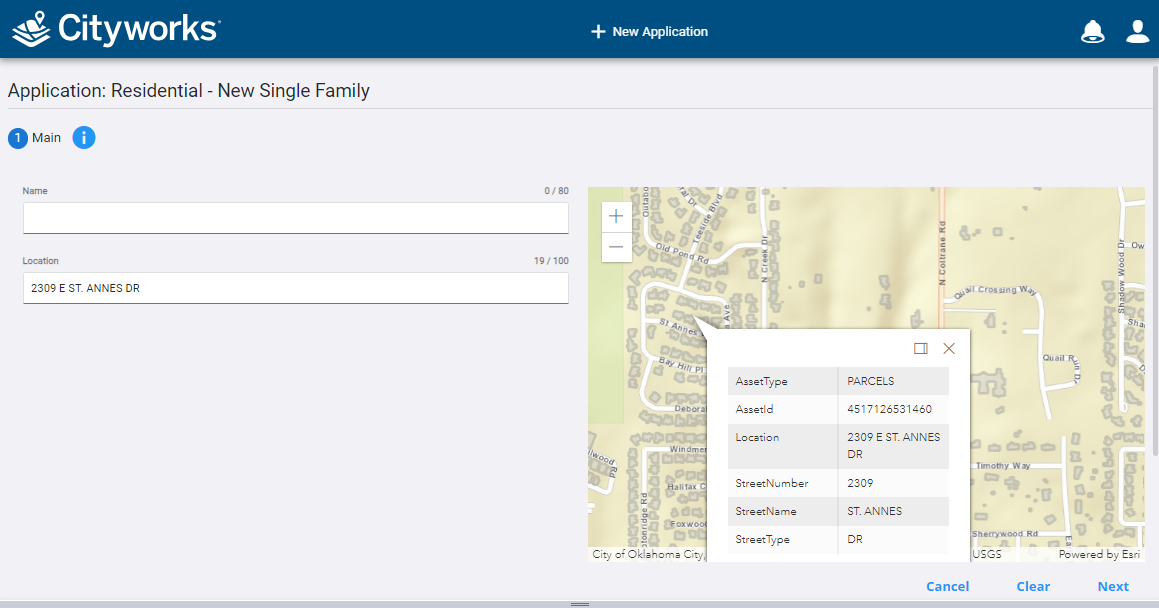Image resolution: width=1159 pixels, height=608 pixels.
Task: Click the Powered by Esri link
Action: point(1101,554)
